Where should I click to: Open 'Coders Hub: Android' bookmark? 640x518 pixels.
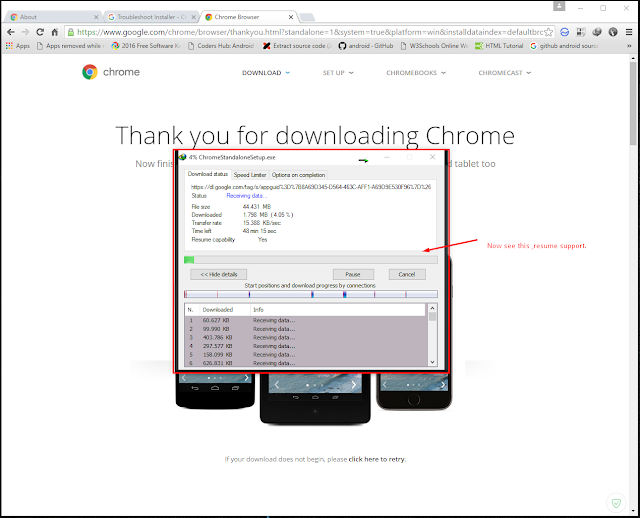pos(221,46)
